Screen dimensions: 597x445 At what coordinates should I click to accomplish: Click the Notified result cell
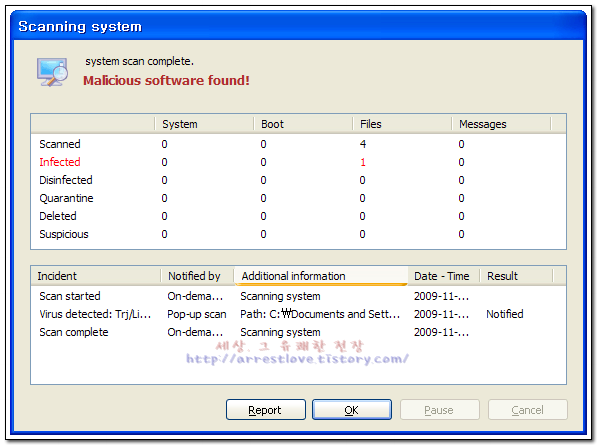(504, 314)
